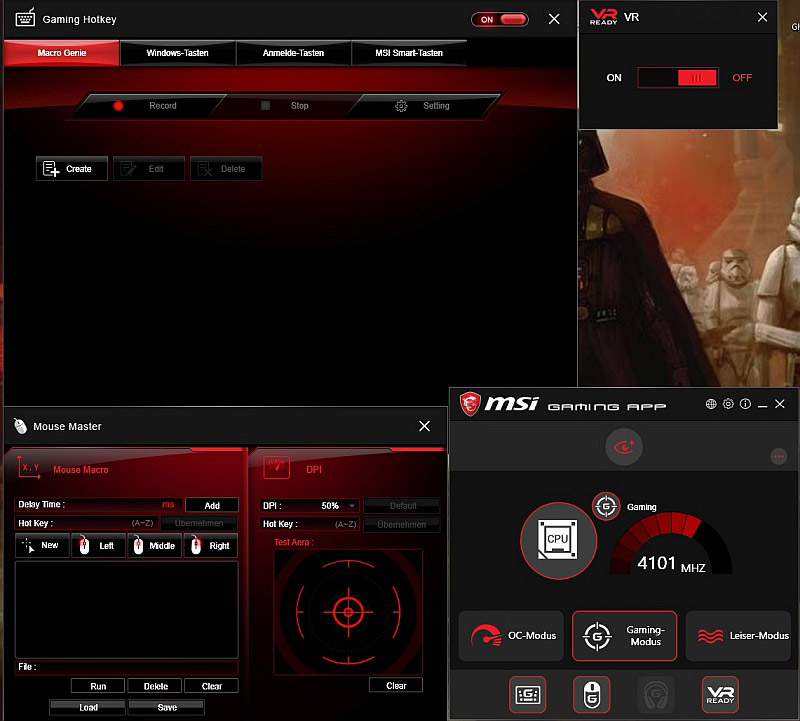This screenshot has height=721, width=800.
Task: Click the DPI Hot Key field
Action: pyautogui.click(x=310, y=524)
